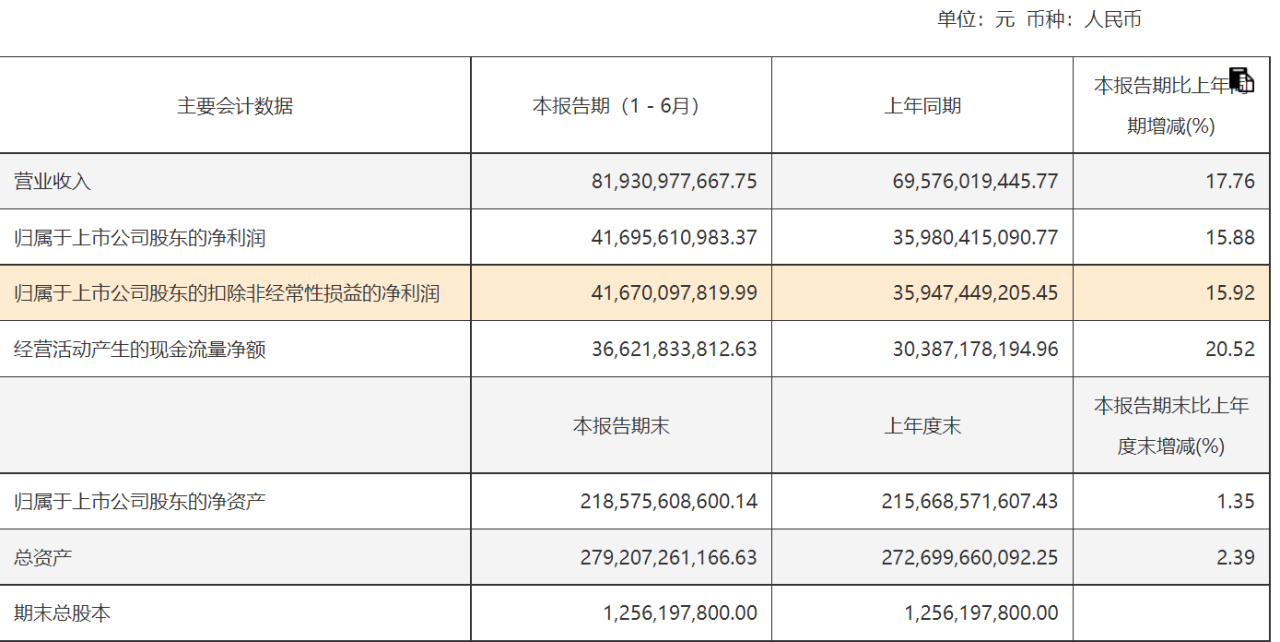The width and height of the screenshot is (1280, 642).
Task: Click the 上年同期 column header
Action: (922, 106)
